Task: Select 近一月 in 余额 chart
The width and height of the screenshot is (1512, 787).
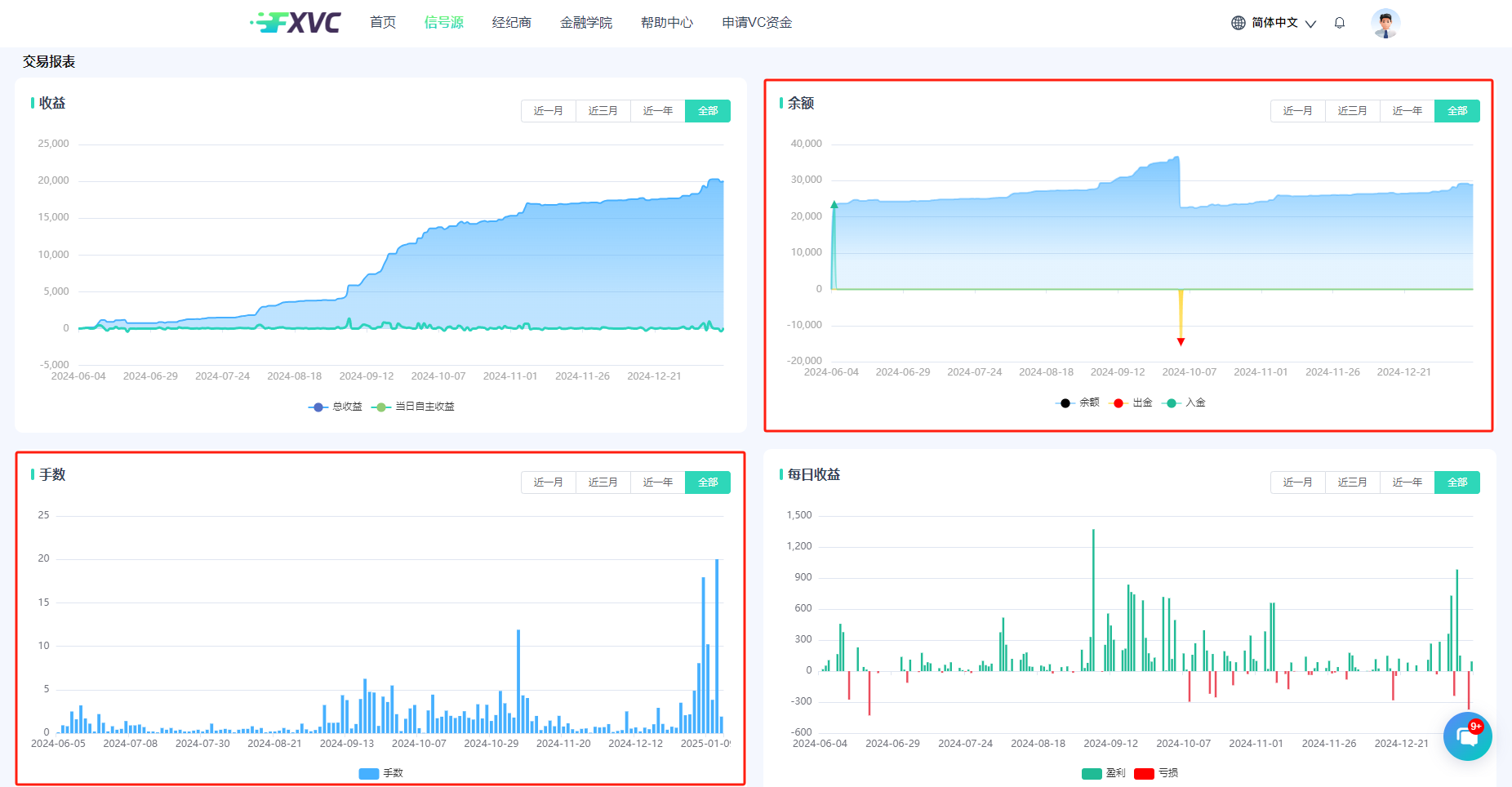Action: tap(1298, 111)
